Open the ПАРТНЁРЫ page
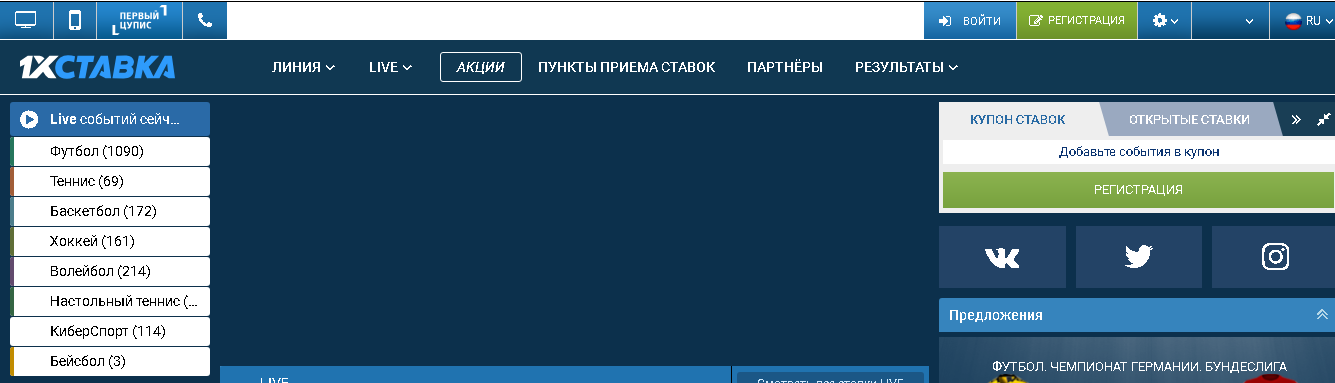 click(785, 67)
